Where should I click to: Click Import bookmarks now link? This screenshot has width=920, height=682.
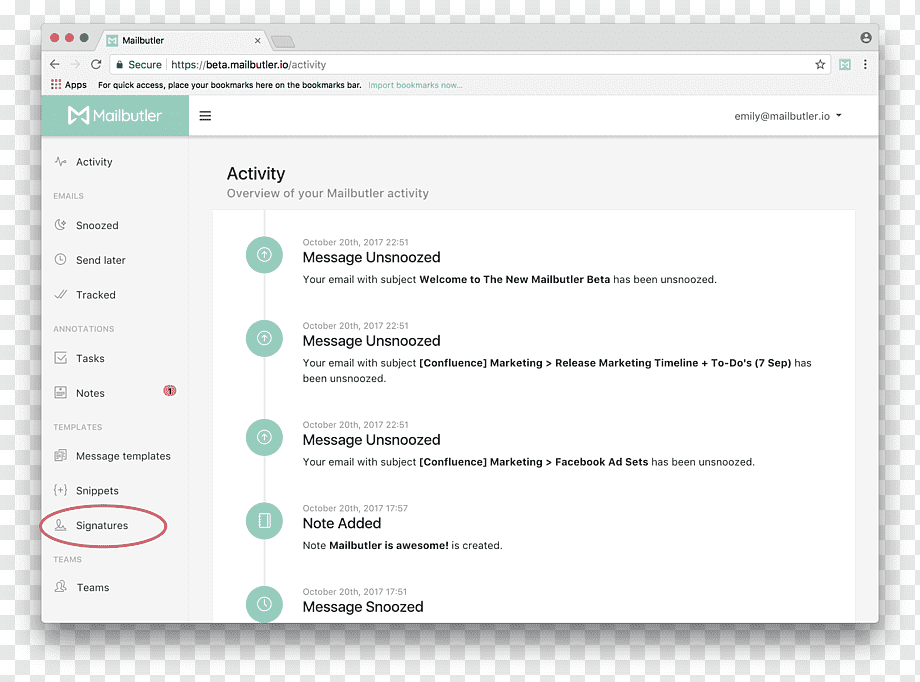415,85
